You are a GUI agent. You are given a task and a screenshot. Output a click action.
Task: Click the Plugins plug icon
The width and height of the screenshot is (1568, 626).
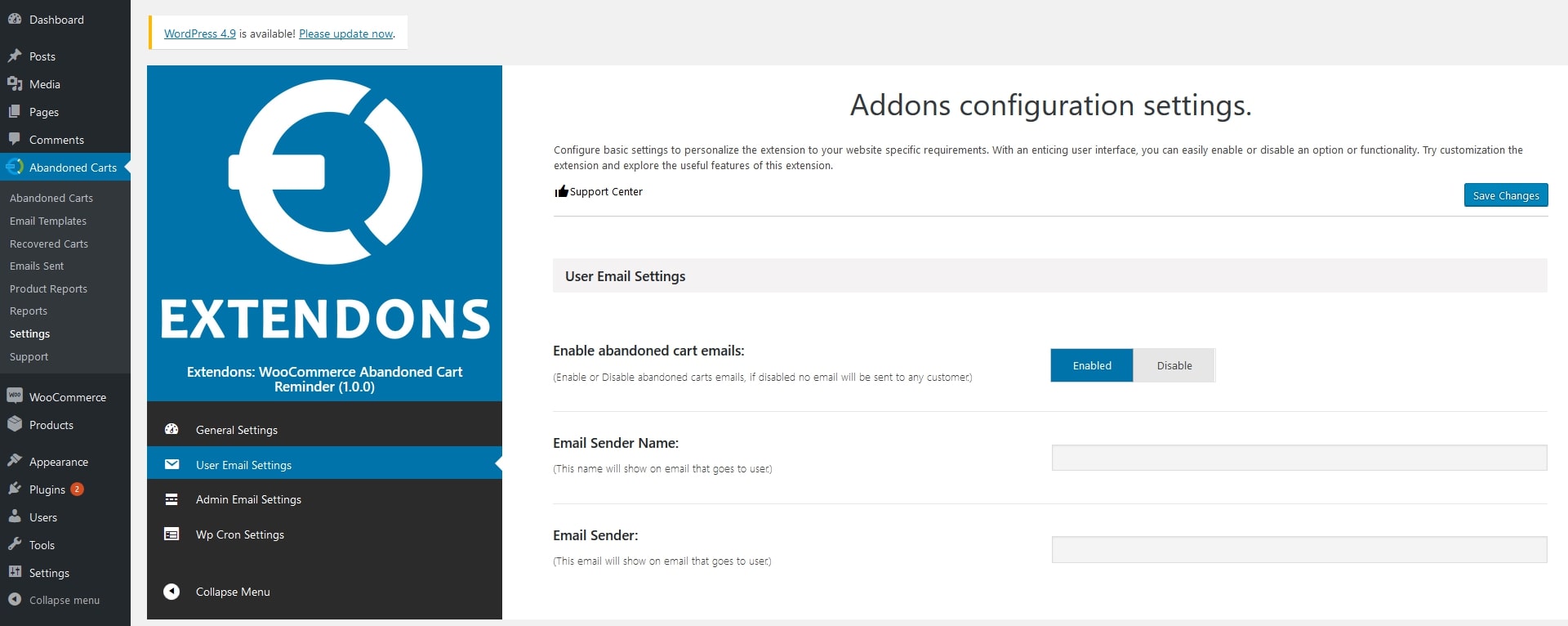point(15,489)
